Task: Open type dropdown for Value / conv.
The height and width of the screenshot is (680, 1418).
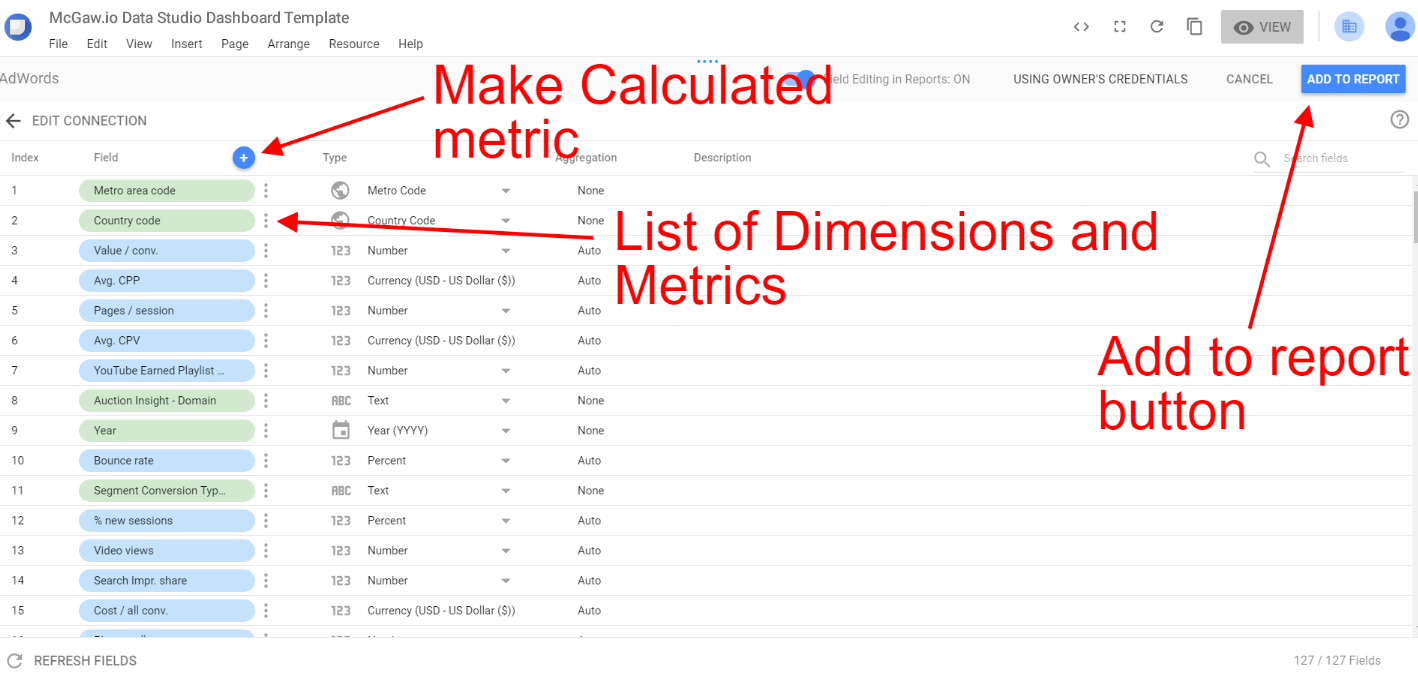Action: coord(506,251)
